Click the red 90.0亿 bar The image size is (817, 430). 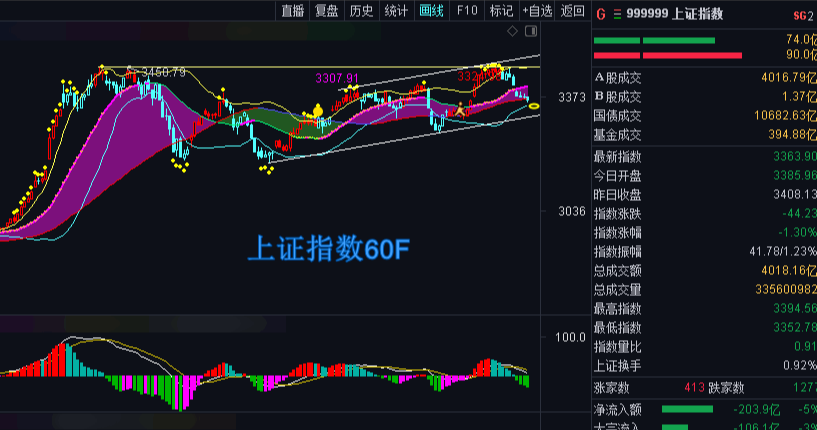pos(667,55)
